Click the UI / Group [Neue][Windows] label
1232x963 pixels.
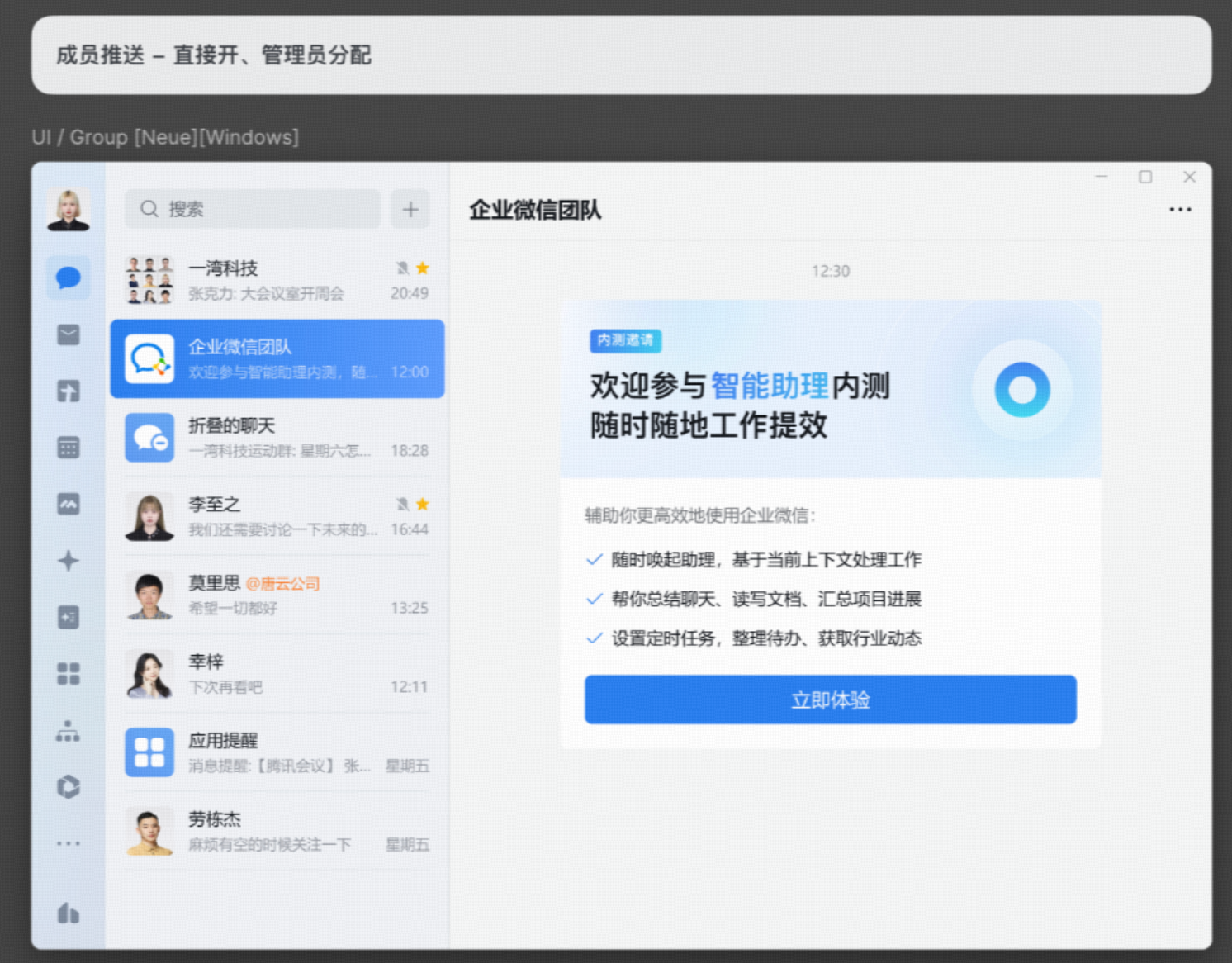point(165,137)
